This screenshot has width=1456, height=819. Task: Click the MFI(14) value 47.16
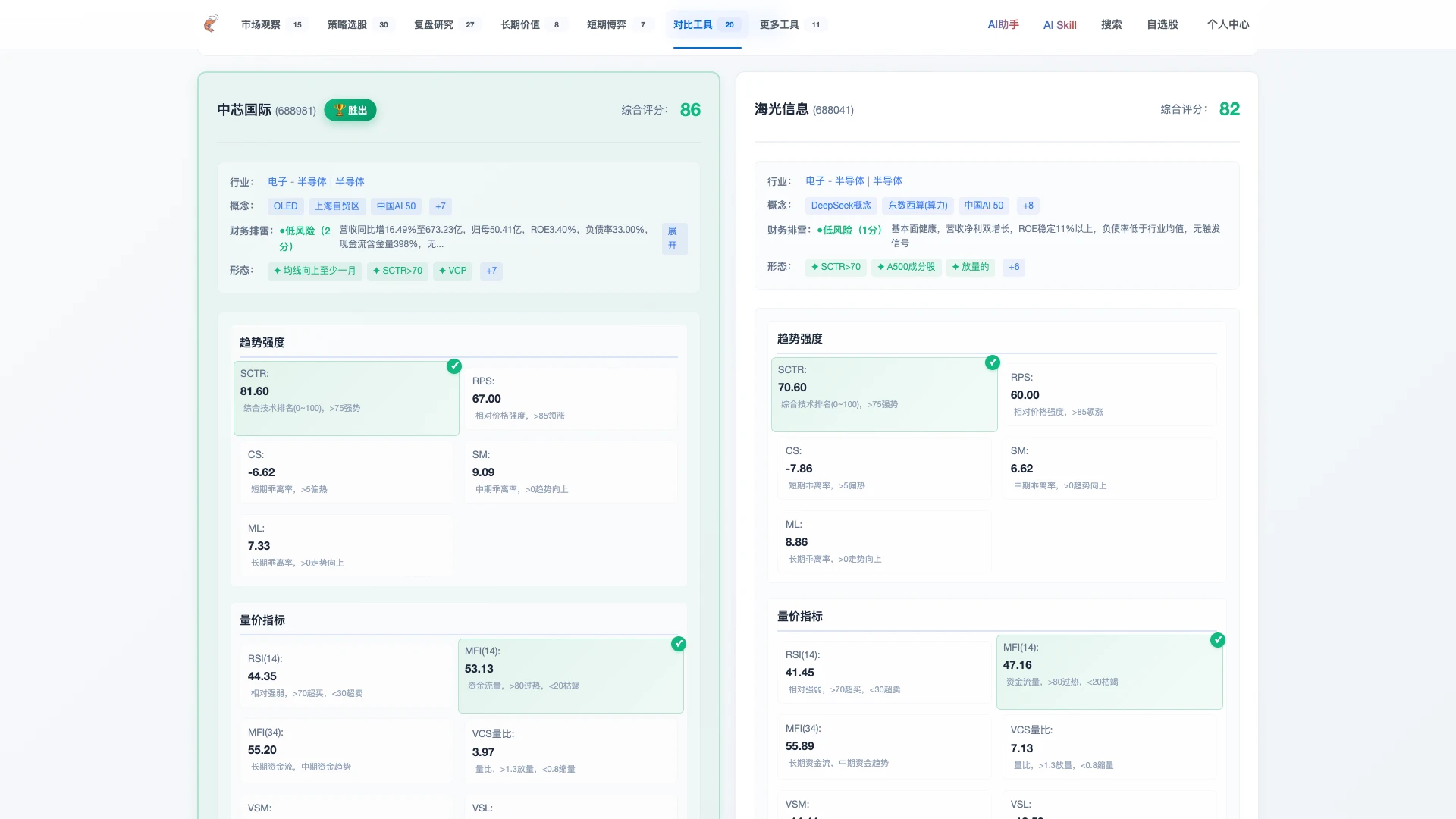coord(1018,665)
